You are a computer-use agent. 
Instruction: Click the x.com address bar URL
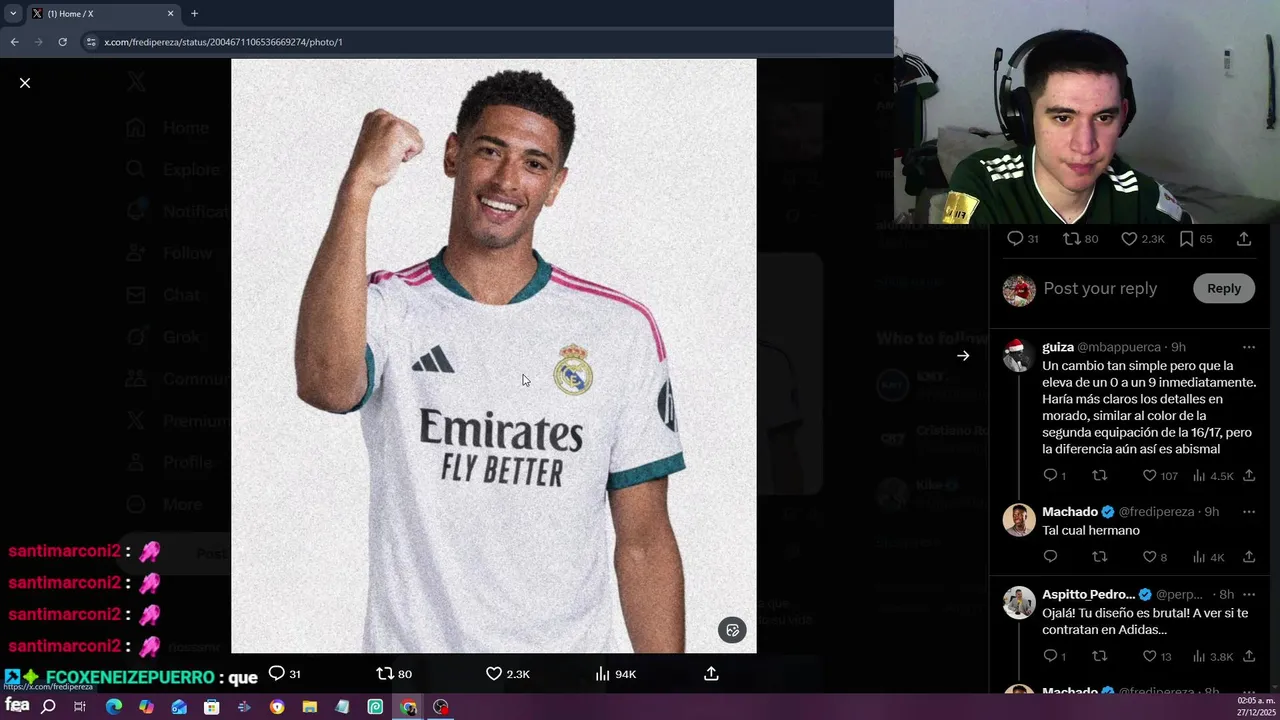pos(223,42)
